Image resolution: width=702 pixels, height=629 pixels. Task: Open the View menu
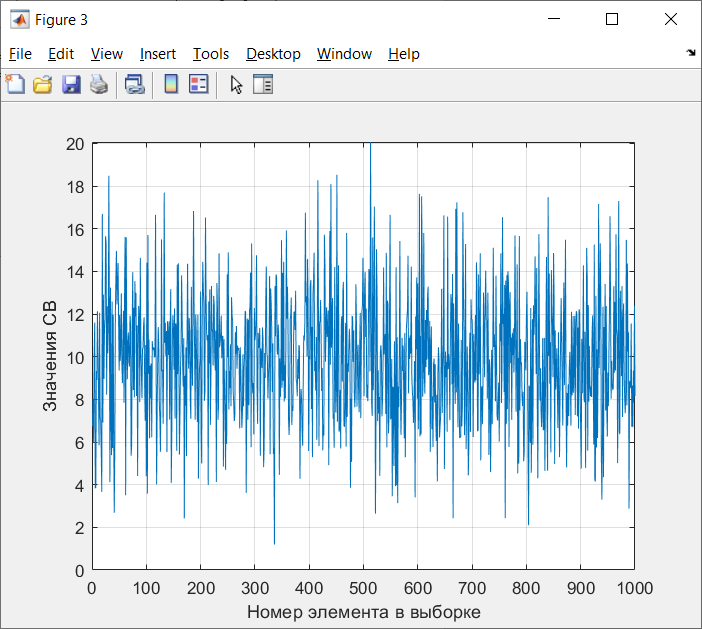(107, 54)
